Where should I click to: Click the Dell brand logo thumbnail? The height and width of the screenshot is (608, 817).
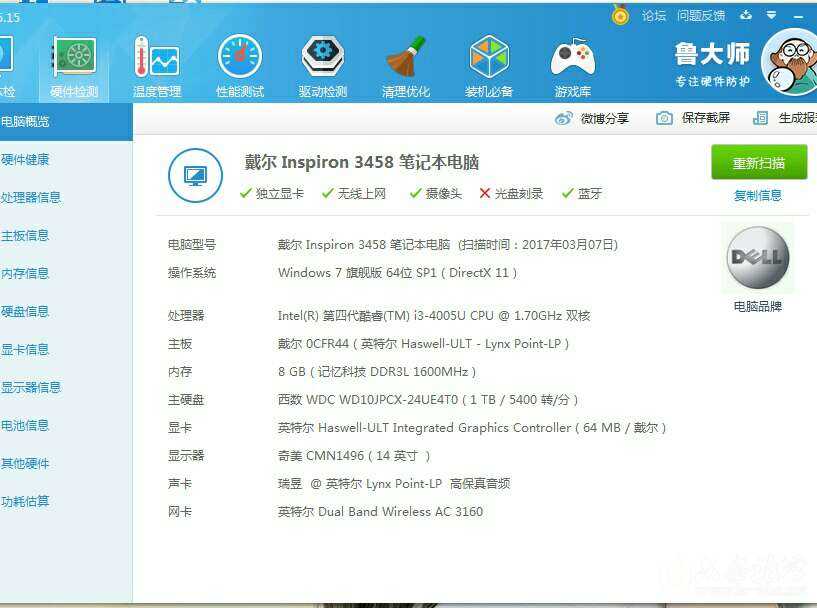tap(757, 258)
